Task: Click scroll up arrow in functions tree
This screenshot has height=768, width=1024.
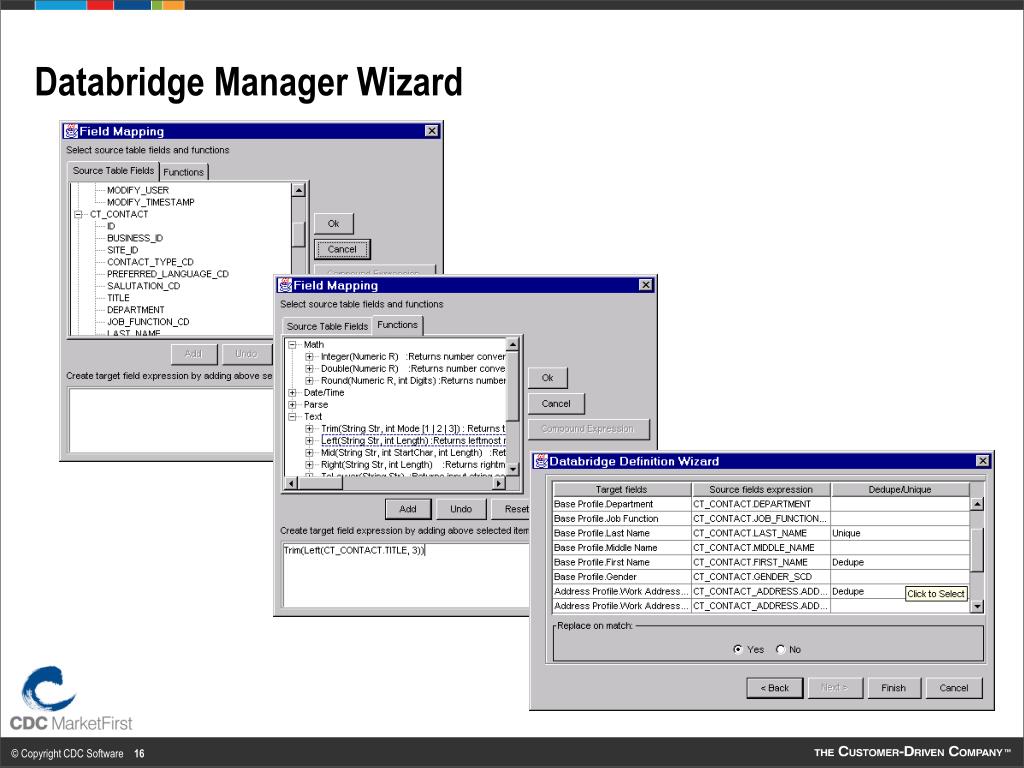Action: (x=513, y=344)
